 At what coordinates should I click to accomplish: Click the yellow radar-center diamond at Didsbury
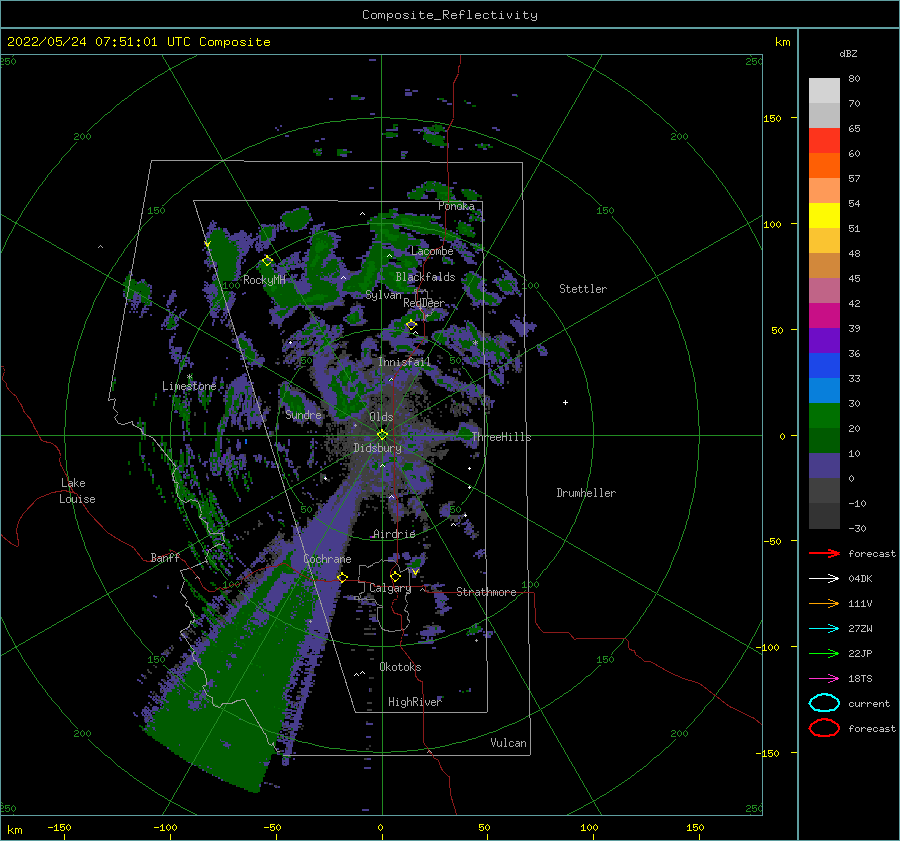click(382, 435)
